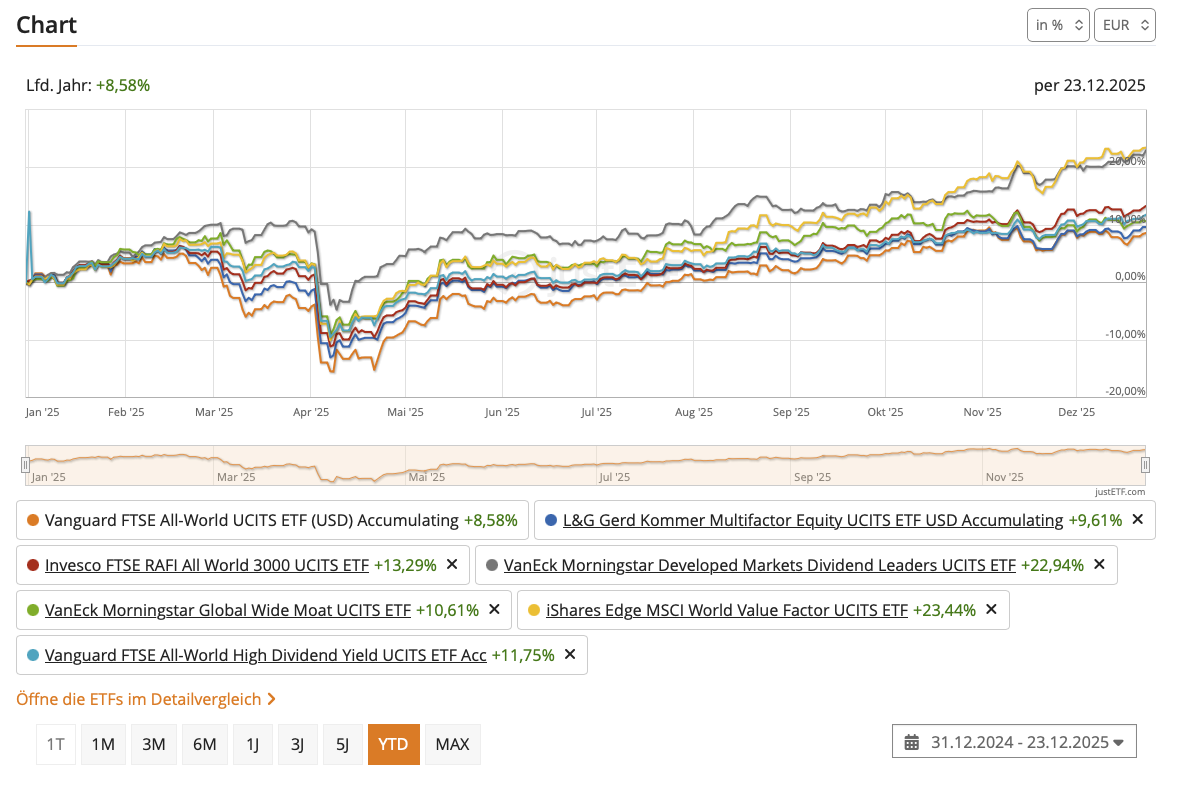The height and width of the screenshot is (787, 1200).
Task: Remove VanEck Morningstar Global Wide Moat ETF
Action: (x=493, y=610)
